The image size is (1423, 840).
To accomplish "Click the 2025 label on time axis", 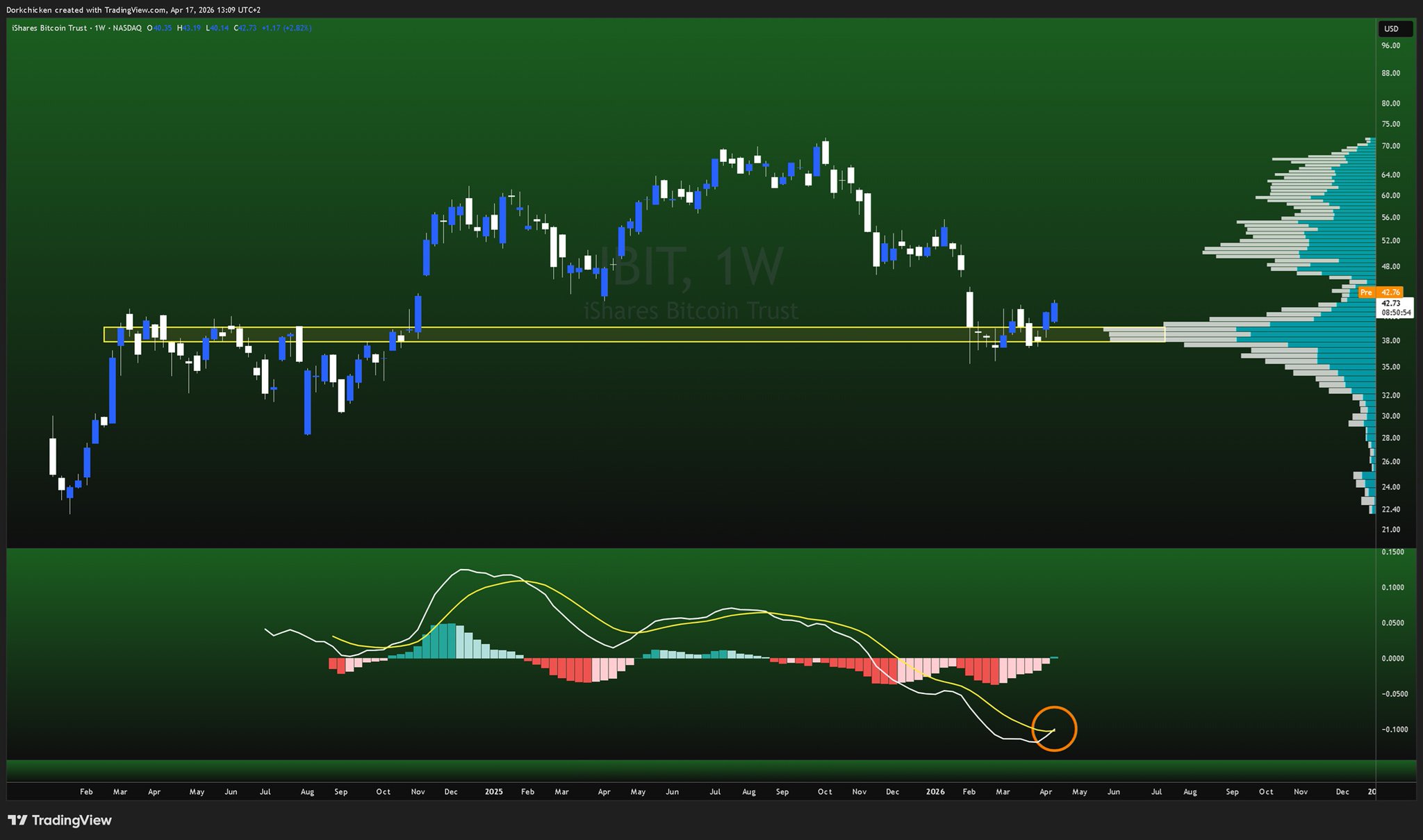I will pyautogui.click(x=493, y=792).
